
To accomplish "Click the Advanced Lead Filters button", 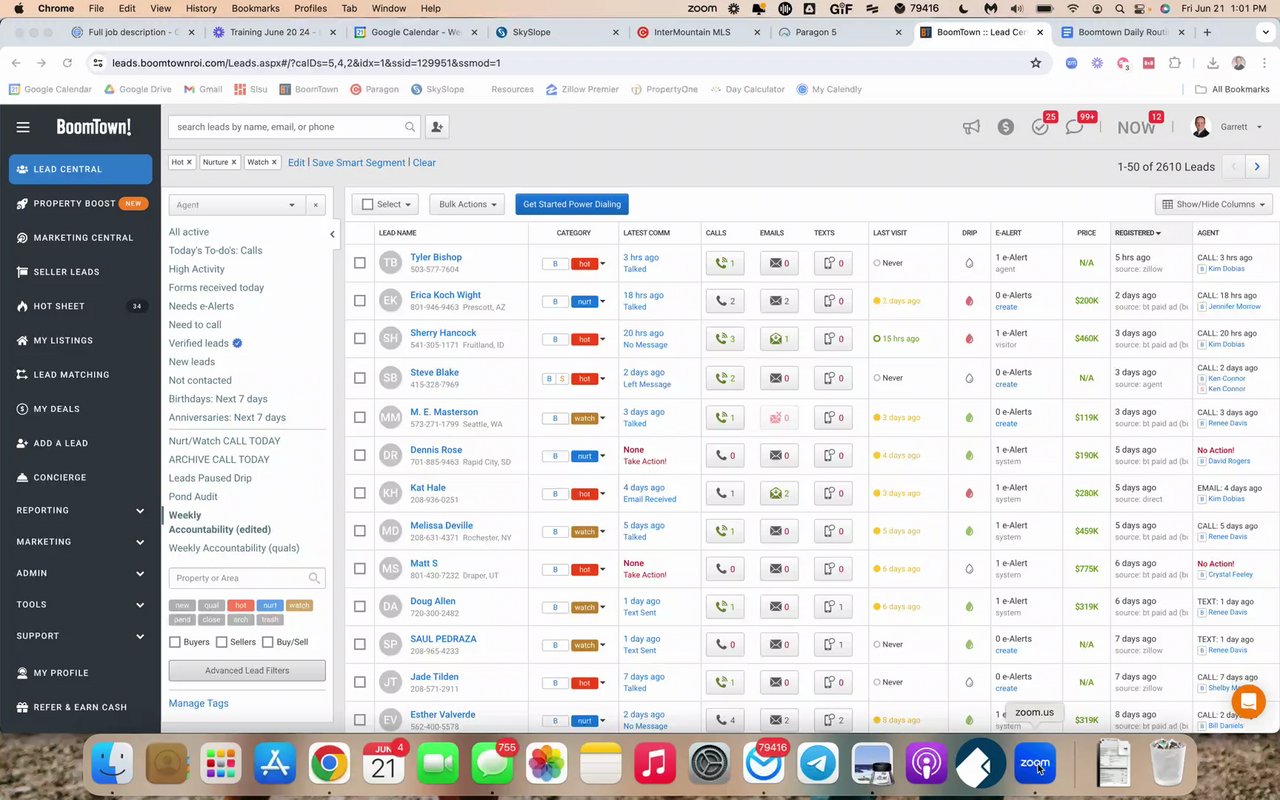I will 247,671.
